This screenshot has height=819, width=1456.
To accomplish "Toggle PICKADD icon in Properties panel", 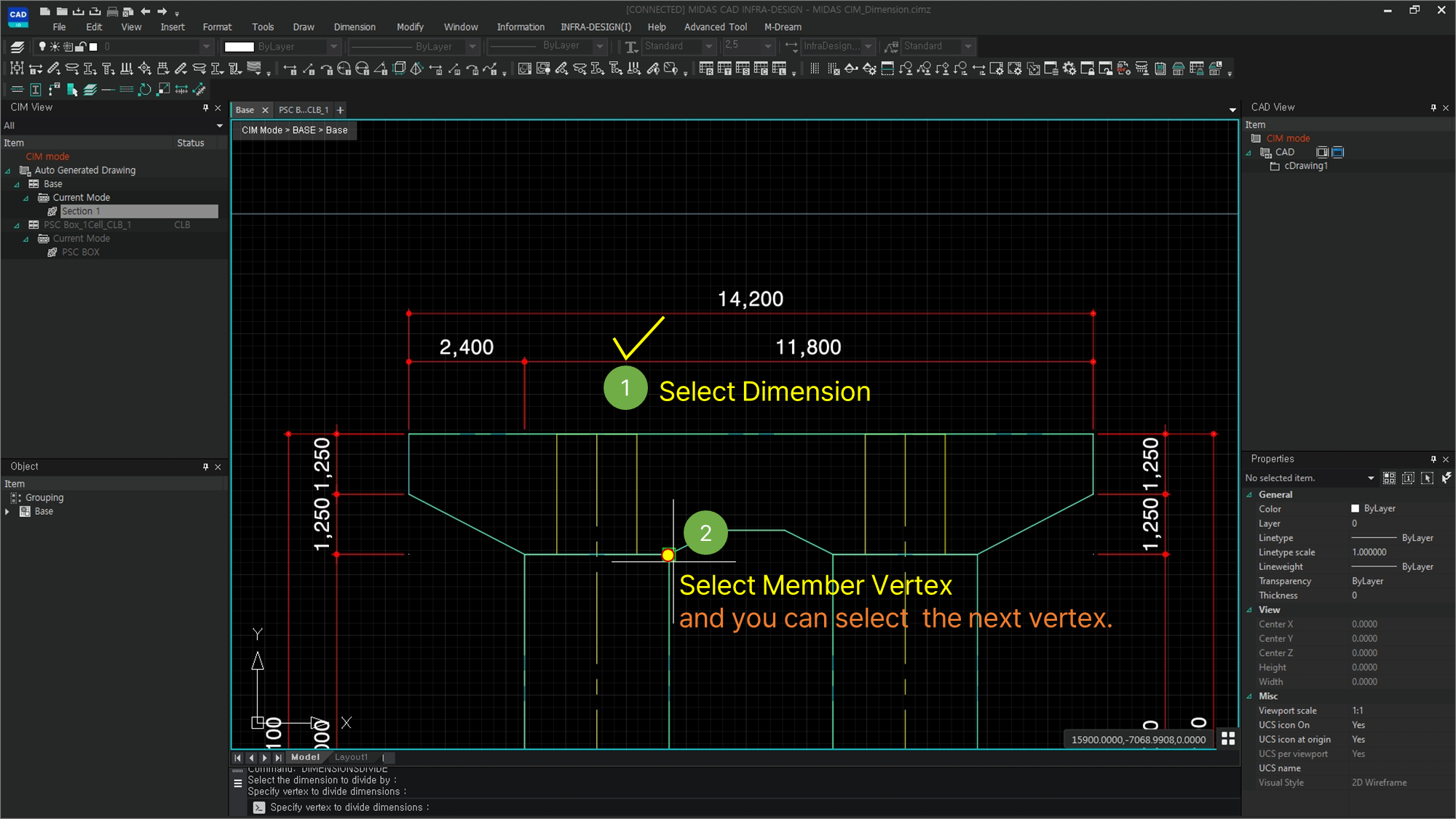I will (x=1408, y=478).
